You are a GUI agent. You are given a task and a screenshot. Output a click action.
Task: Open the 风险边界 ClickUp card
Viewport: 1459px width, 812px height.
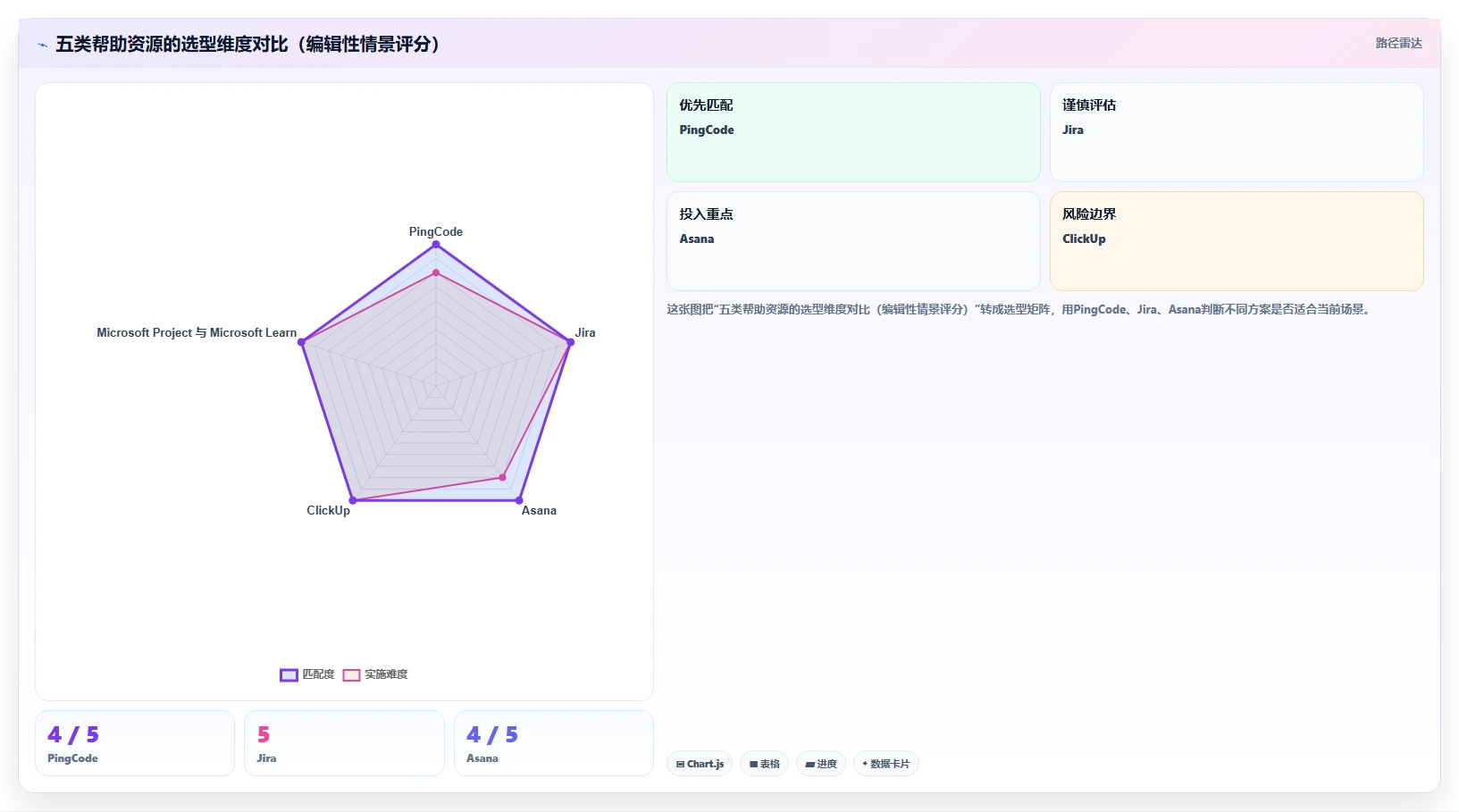point(1237,241)
